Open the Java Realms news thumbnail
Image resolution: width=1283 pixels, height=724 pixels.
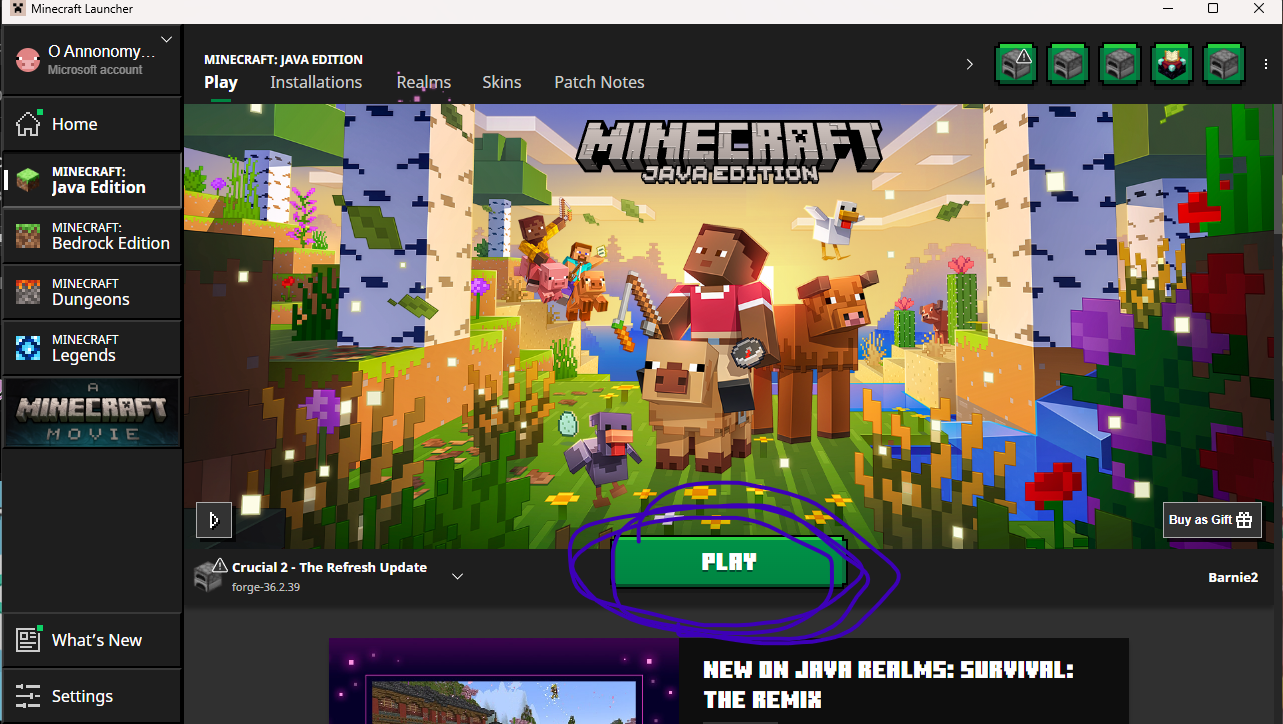coord(504,681)
